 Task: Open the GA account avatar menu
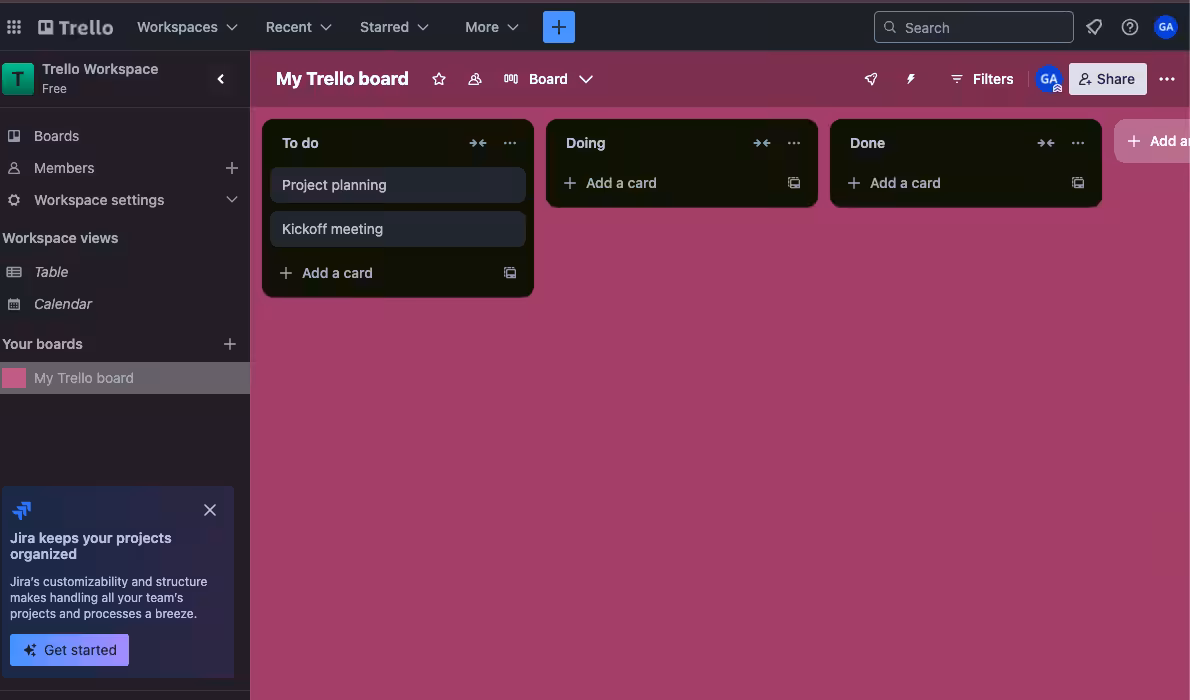[x=1166, y=27]
